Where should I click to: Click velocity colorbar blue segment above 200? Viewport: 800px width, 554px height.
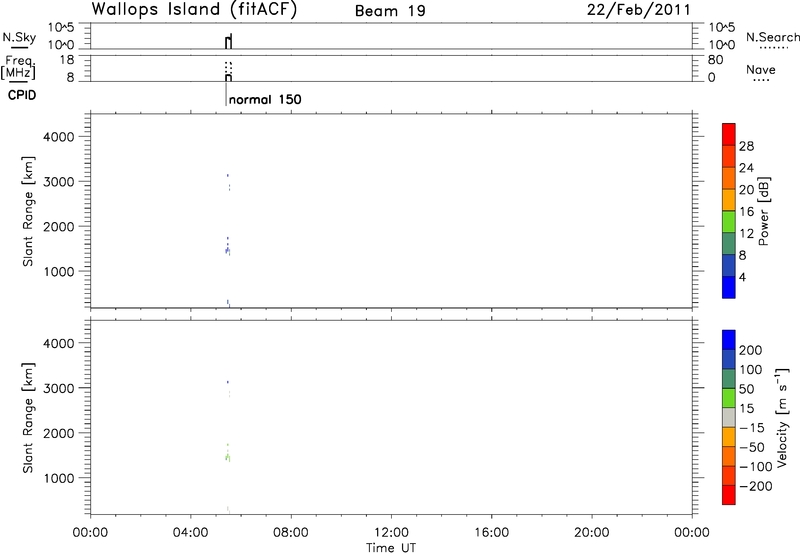coord(729,340)
